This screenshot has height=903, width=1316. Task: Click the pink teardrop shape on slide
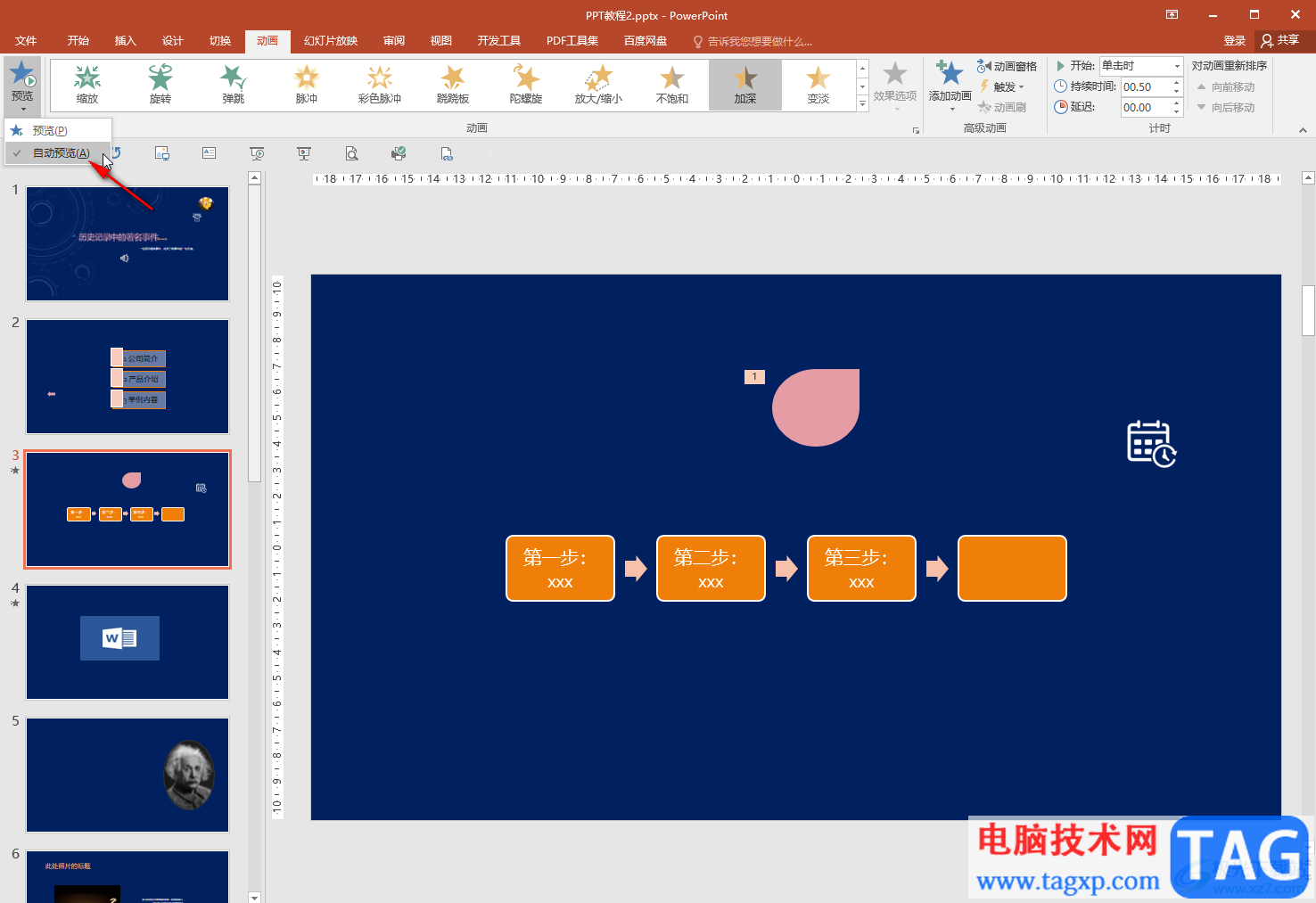click(x=816, y=407)
